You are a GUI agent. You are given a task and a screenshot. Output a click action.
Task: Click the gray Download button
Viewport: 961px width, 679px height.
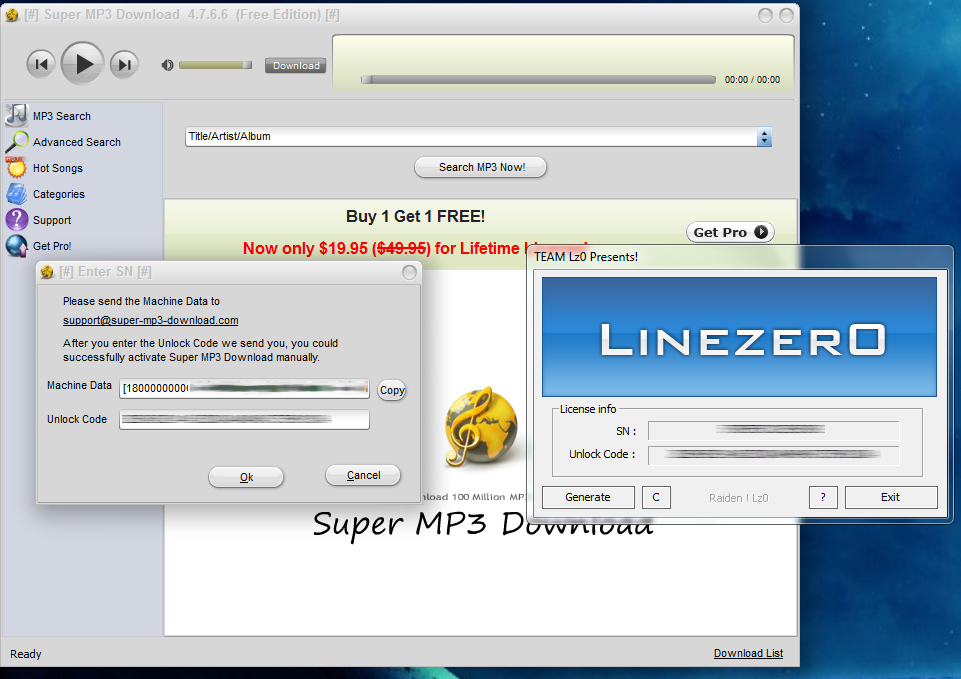tap(295, 66)
